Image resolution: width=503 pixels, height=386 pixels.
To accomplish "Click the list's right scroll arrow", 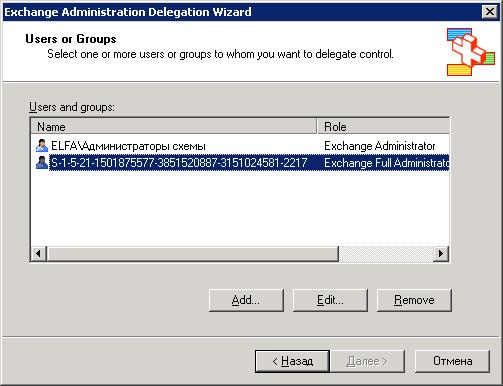I will [441, 253].
